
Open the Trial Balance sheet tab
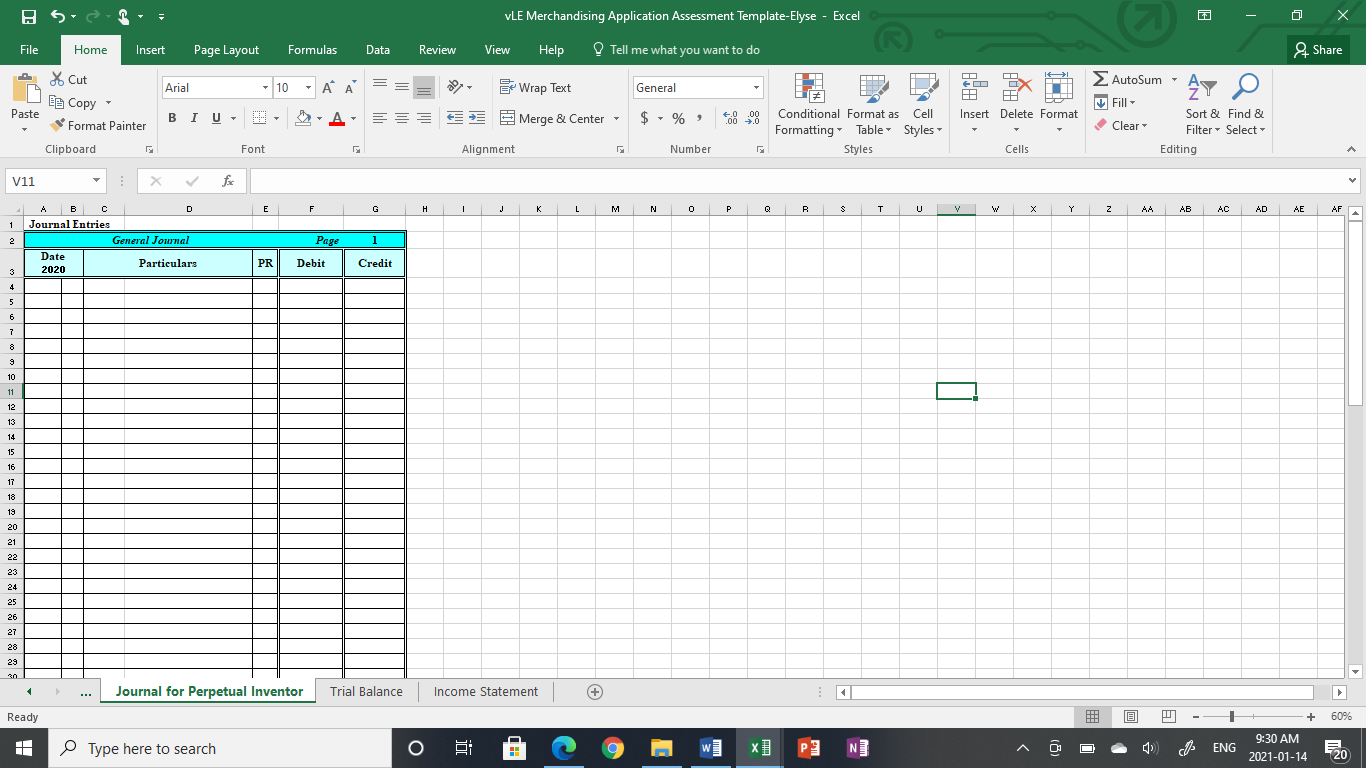(x=366, y=691)
